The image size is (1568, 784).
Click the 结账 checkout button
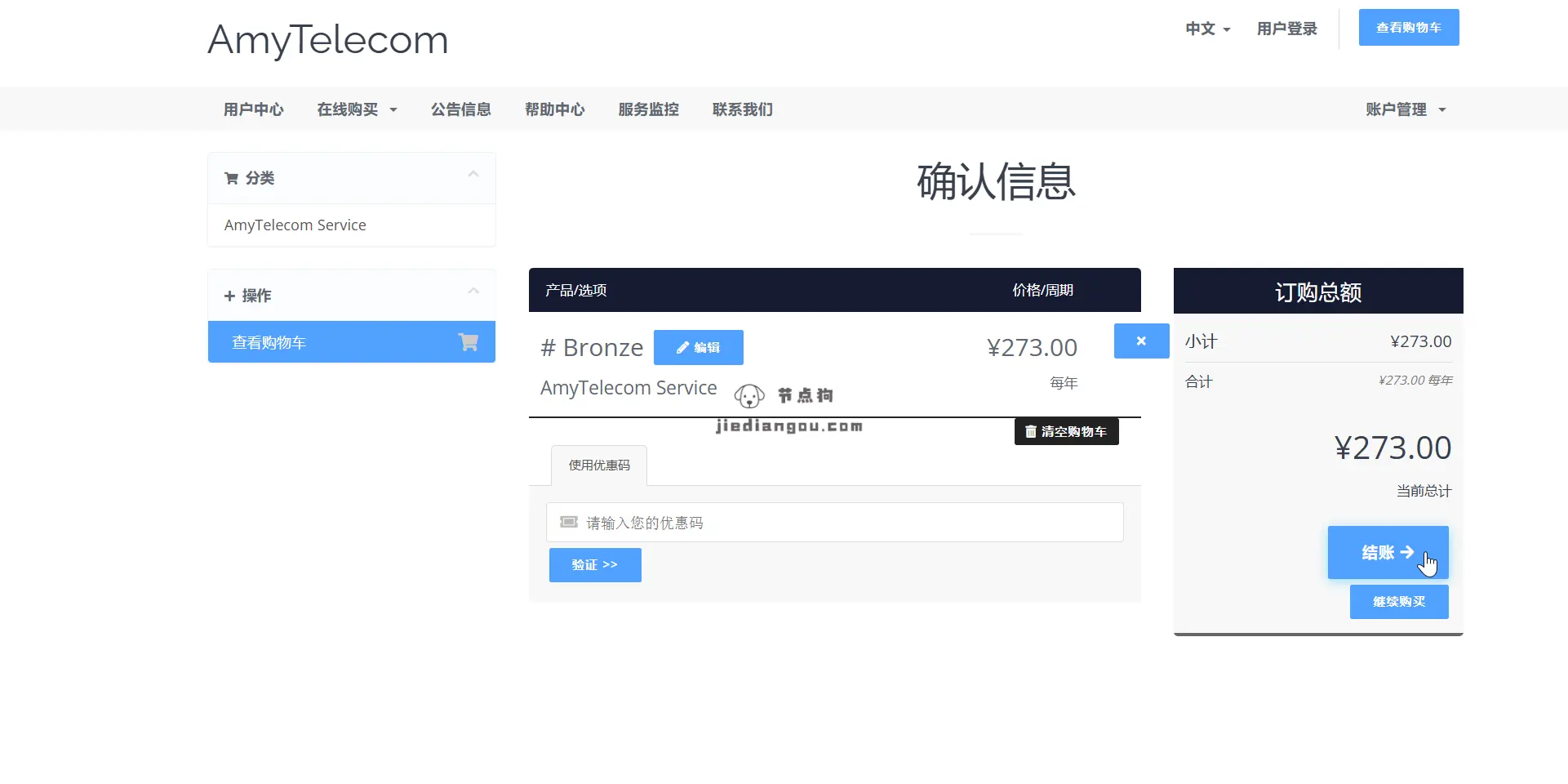click(1388, 553)
